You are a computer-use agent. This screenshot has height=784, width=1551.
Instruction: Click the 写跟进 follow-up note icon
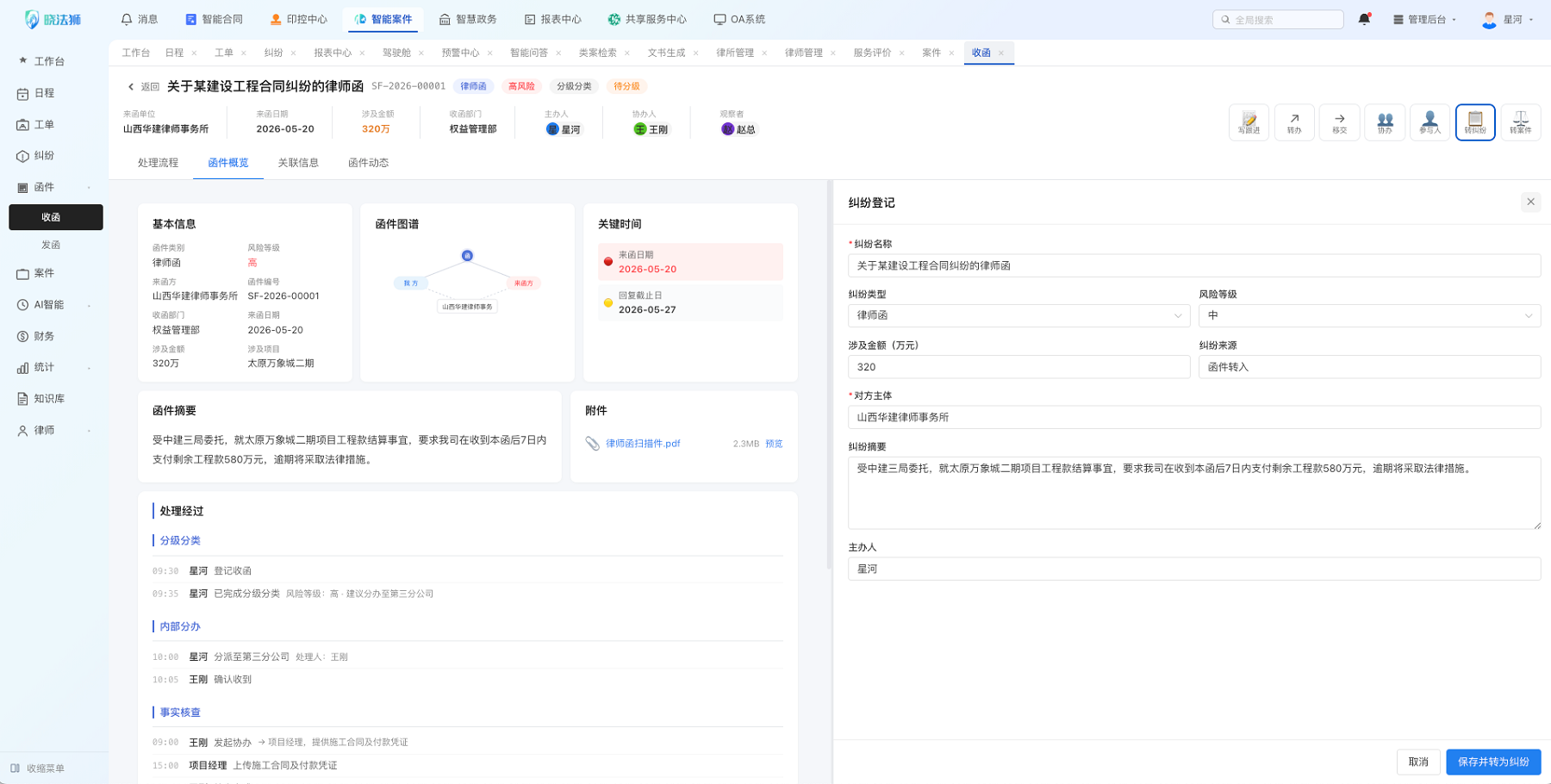coord(1249,121)
